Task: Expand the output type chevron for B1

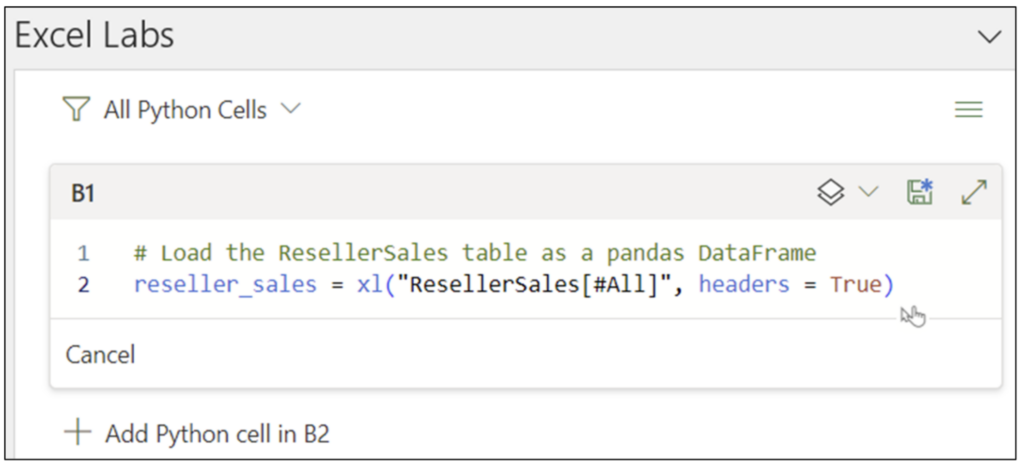Action: pos(867,193)
